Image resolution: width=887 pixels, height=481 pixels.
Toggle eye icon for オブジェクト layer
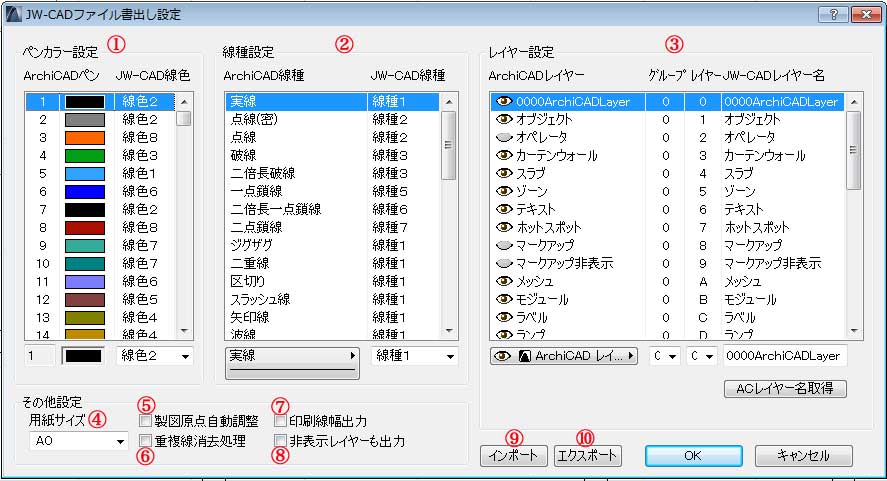503,119
